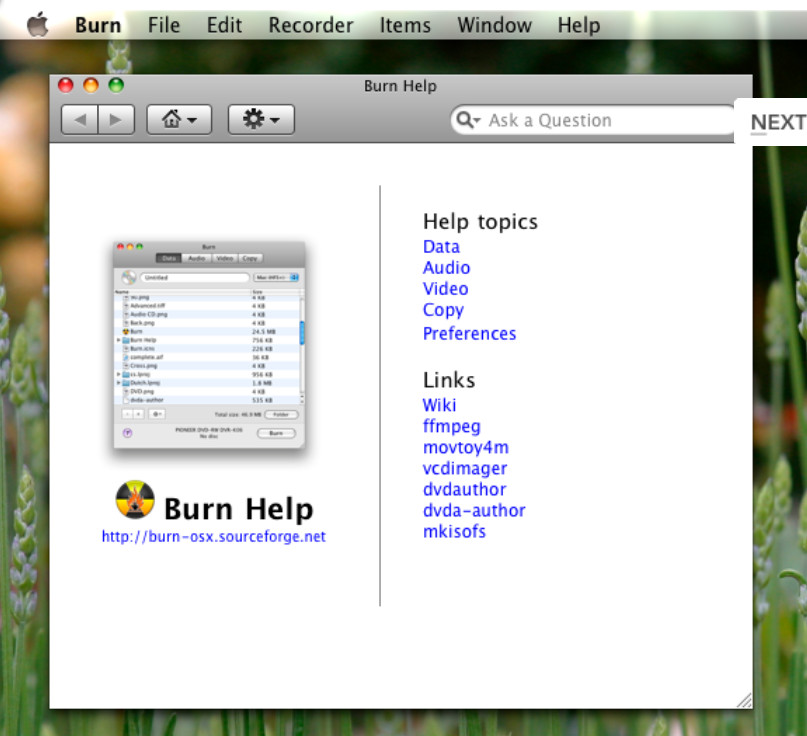Click the magnifier icon in the search field
The image size is (807, 736).
click(x=464, y=120)
